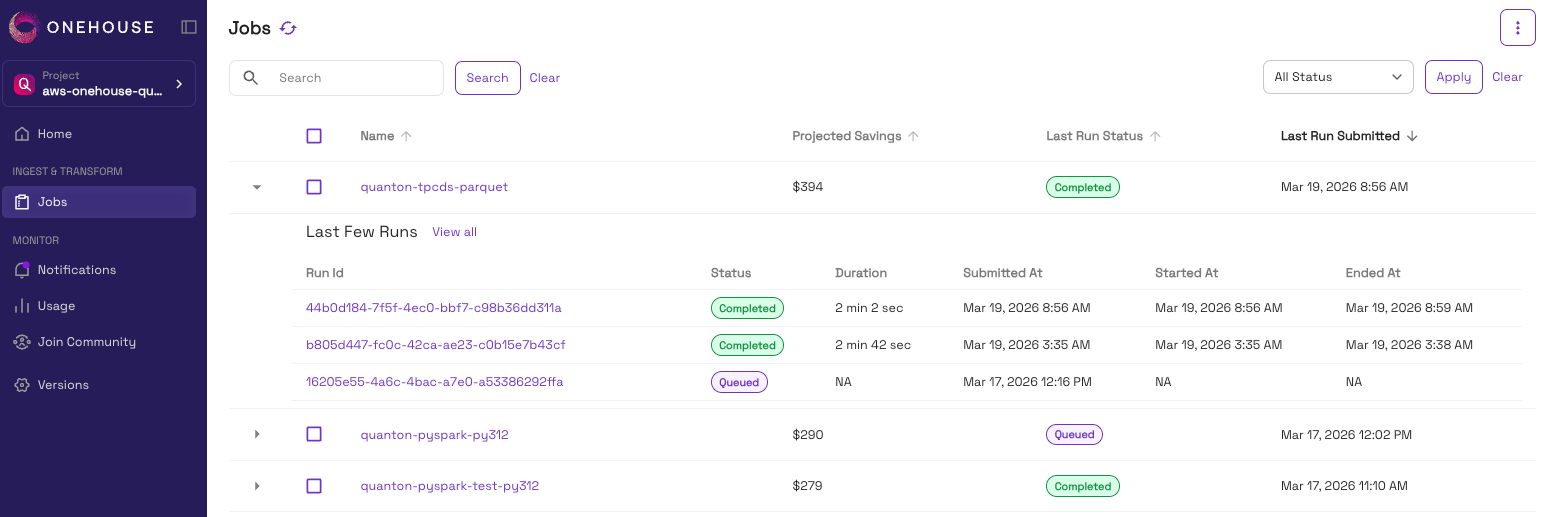The image size is (1556, 517).
Task: Check the quanton-tpcds-parquet row checkbox
Action: tap(314, 187)
